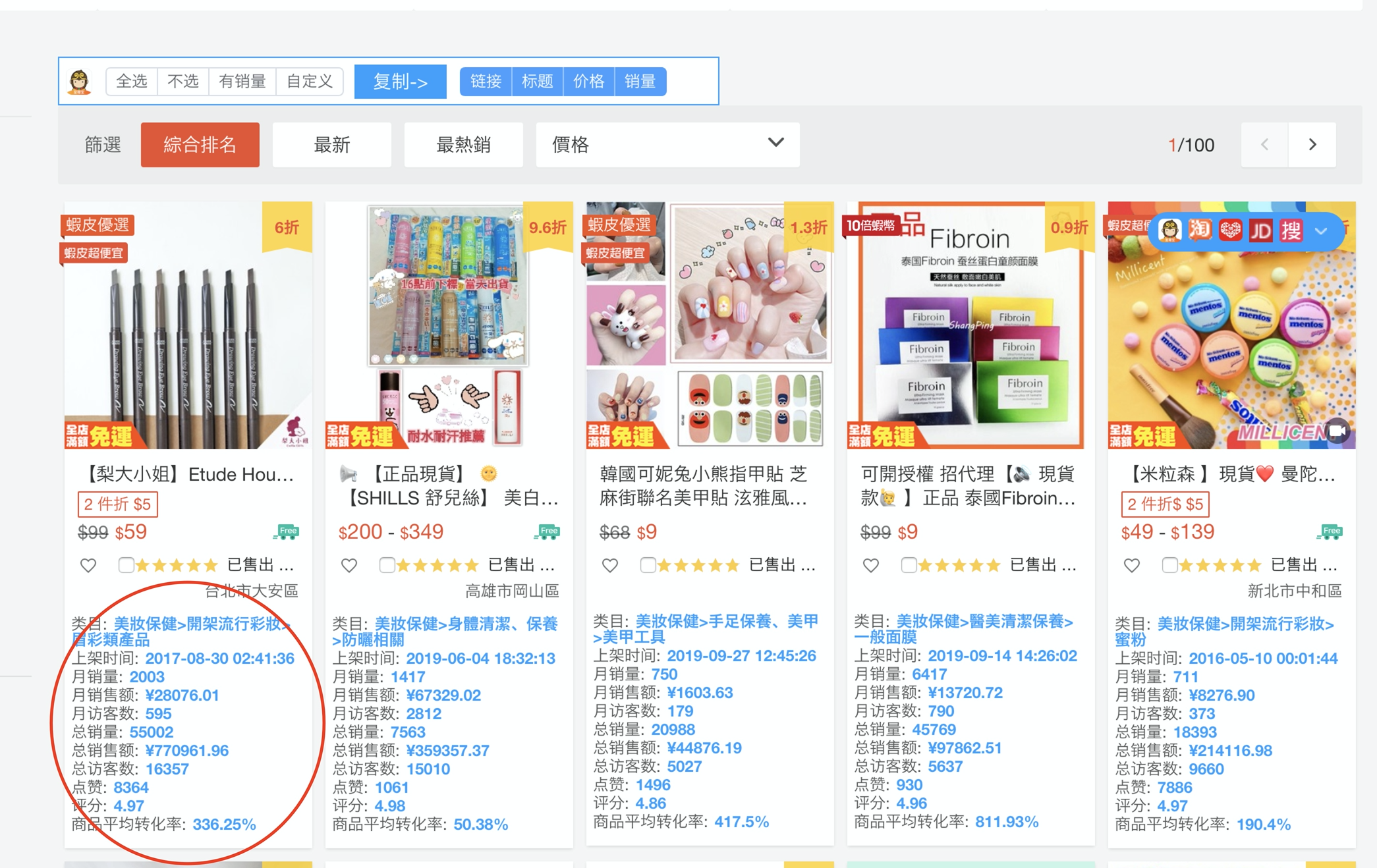Image resolution: width=1377 pixels, height=868 pixels.
Task: Click 月销量 value 2003 on Etude card
Action: (x=147, y=676)
